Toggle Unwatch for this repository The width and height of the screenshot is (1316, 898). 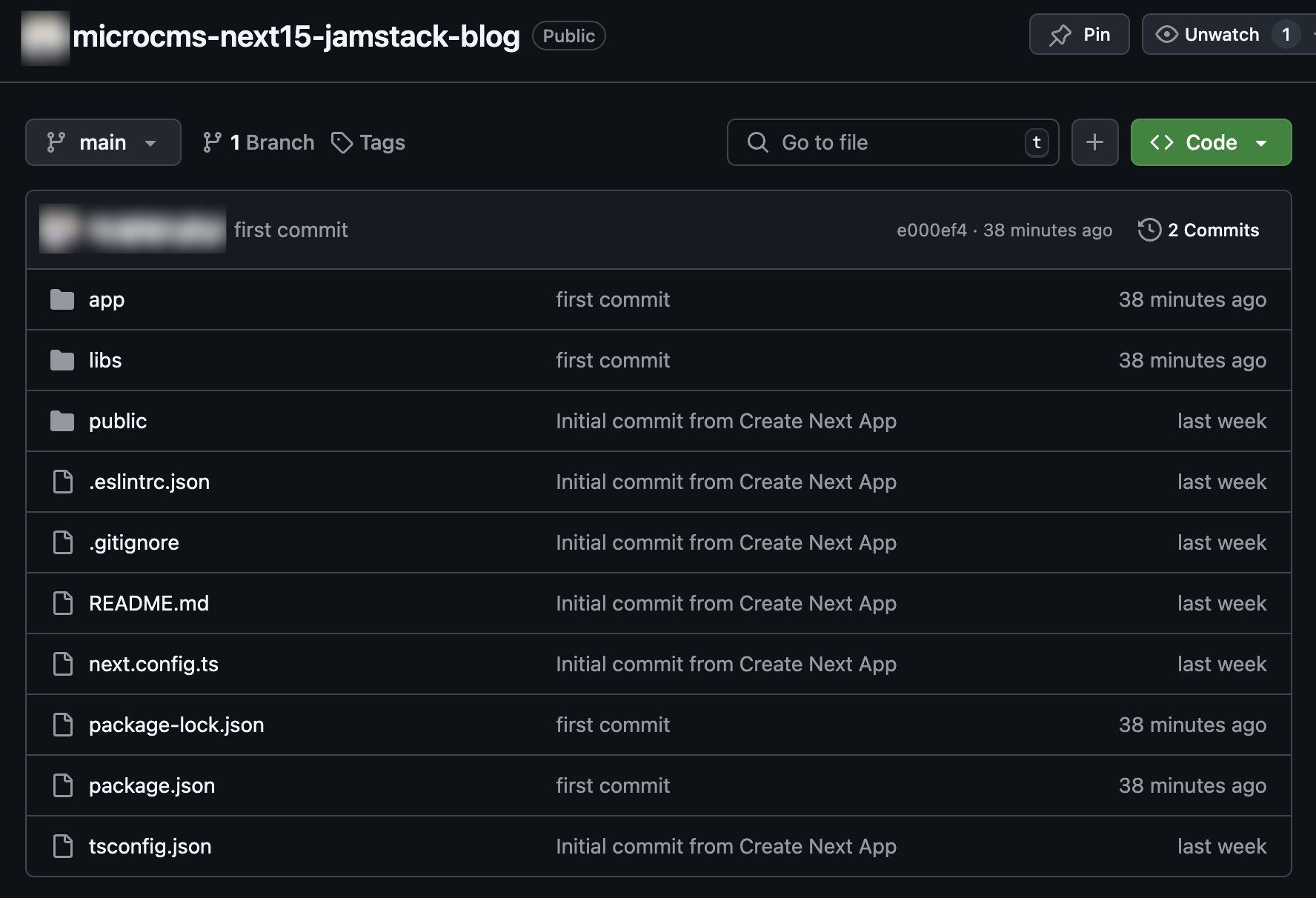click(1209, 35)
